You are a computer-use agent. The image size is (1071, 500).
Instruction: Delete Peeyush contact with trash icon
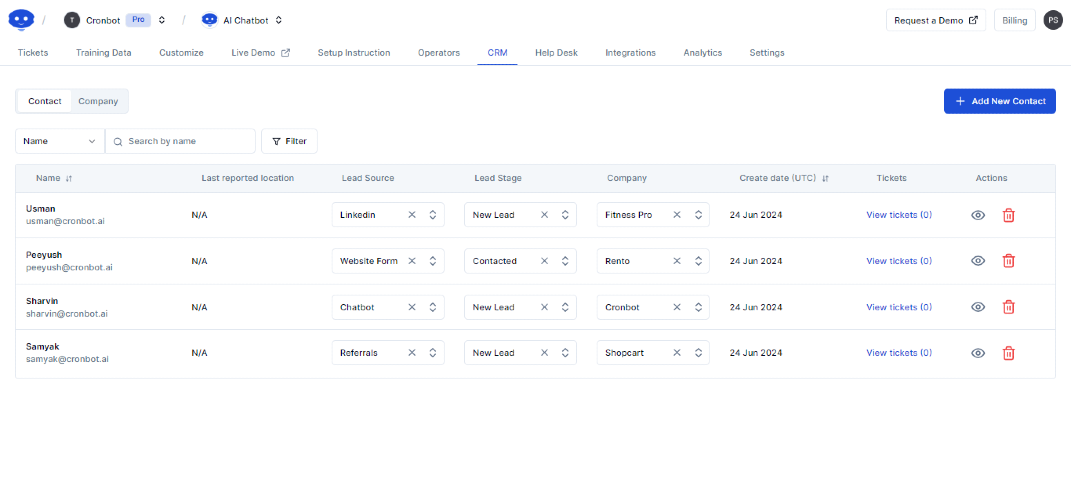click(x=1008, y=261)
